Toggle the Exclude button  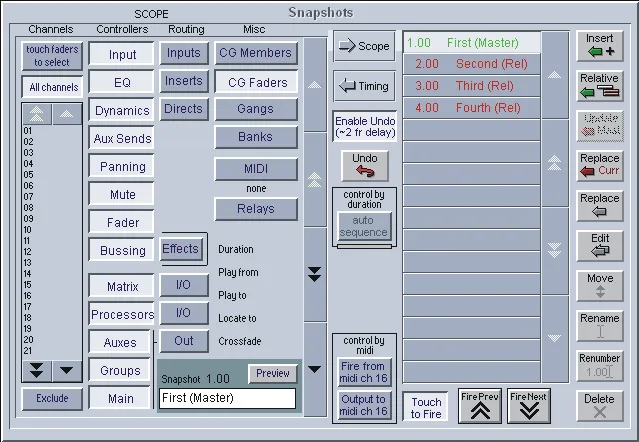click(52, 398)
